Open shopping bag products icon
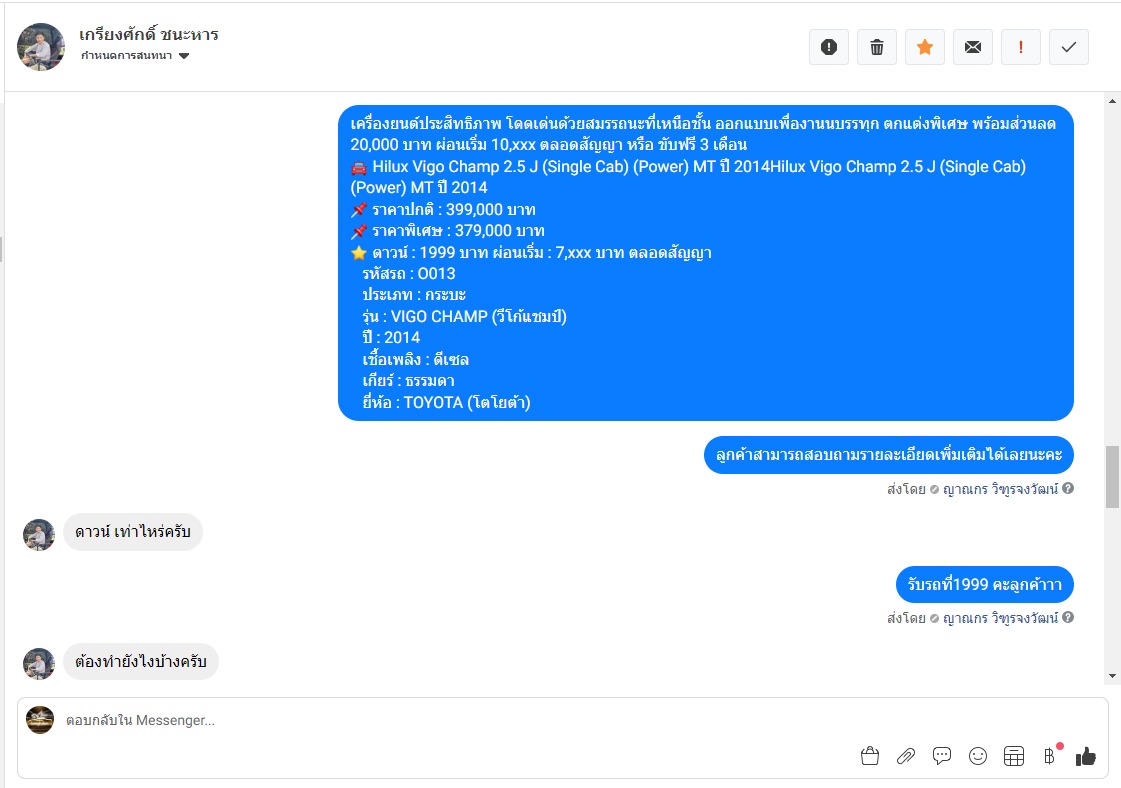Screen dimensions: 1121x788 pyautogui.click(x=869, y=756)
